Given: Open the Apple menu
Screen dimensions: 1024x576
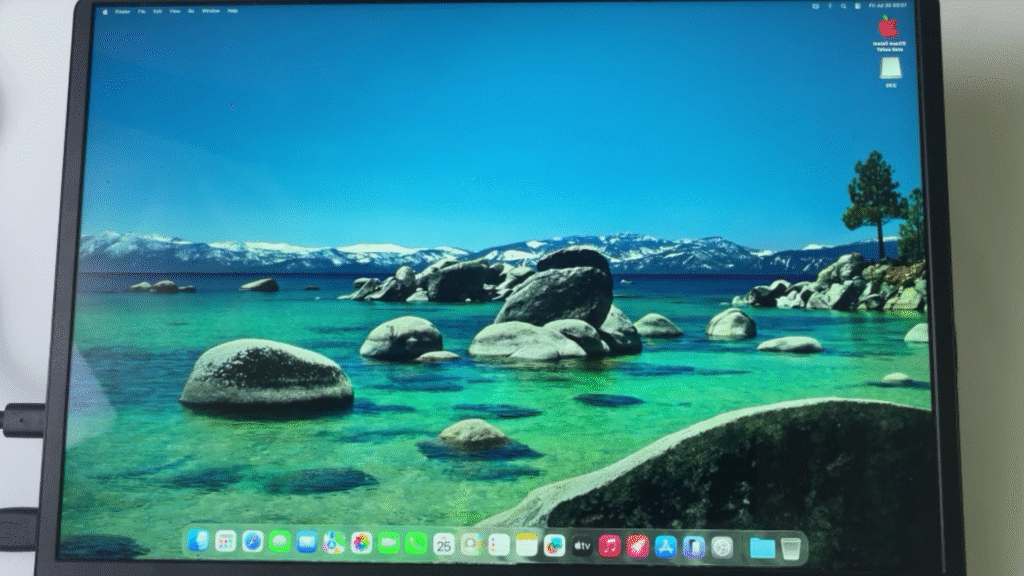Looking at the screenshot, I should 105,11.
